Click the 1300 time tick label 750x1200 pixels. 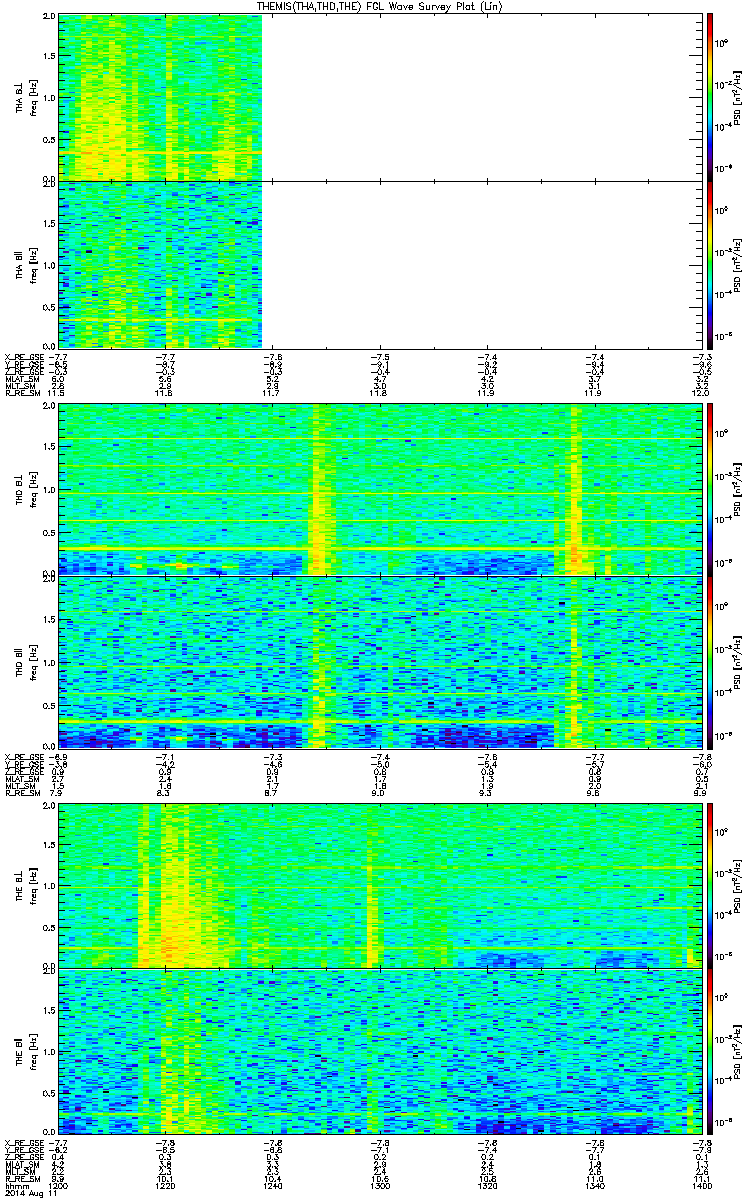point(379,1185)
